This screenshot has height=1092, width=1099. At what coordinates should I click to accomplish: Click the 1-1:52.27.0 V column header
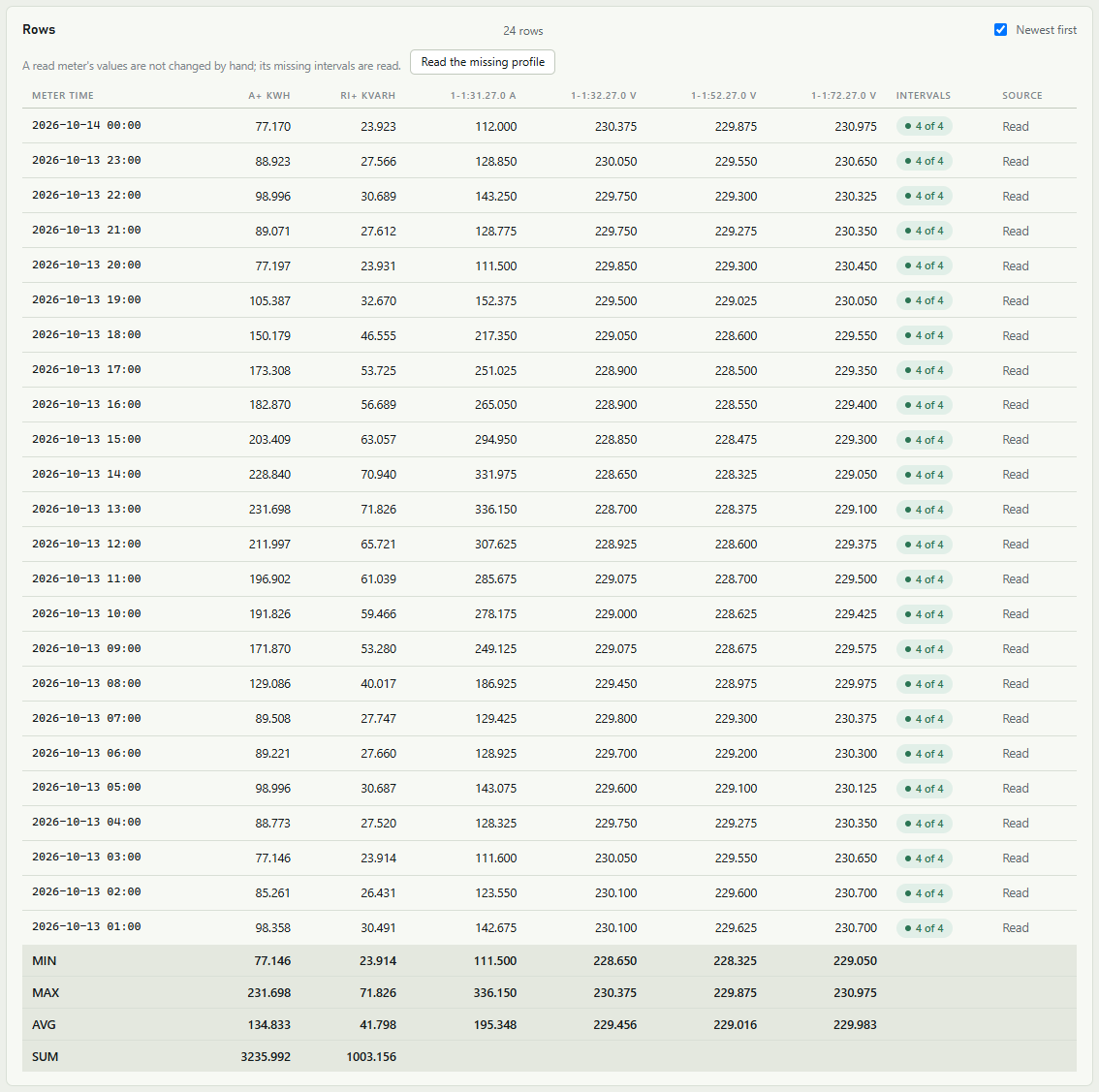[x=723, y=95]
